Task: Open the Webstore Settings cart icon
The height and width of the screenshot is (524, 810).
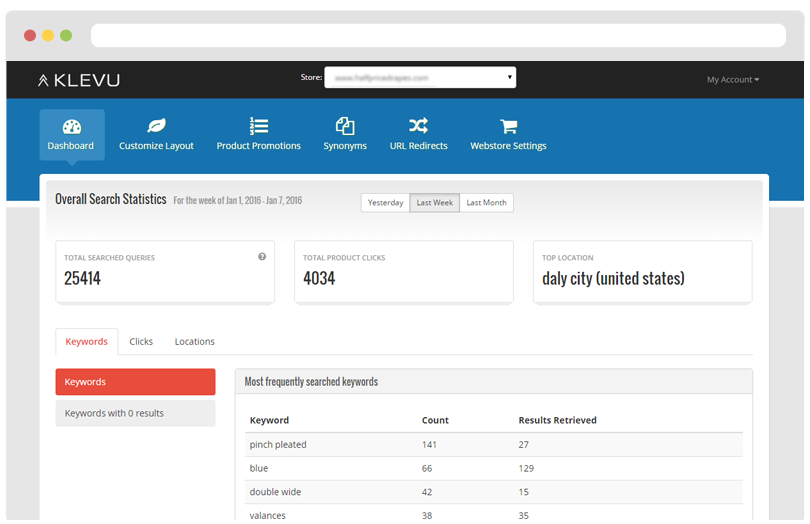Action: [508, 126]
